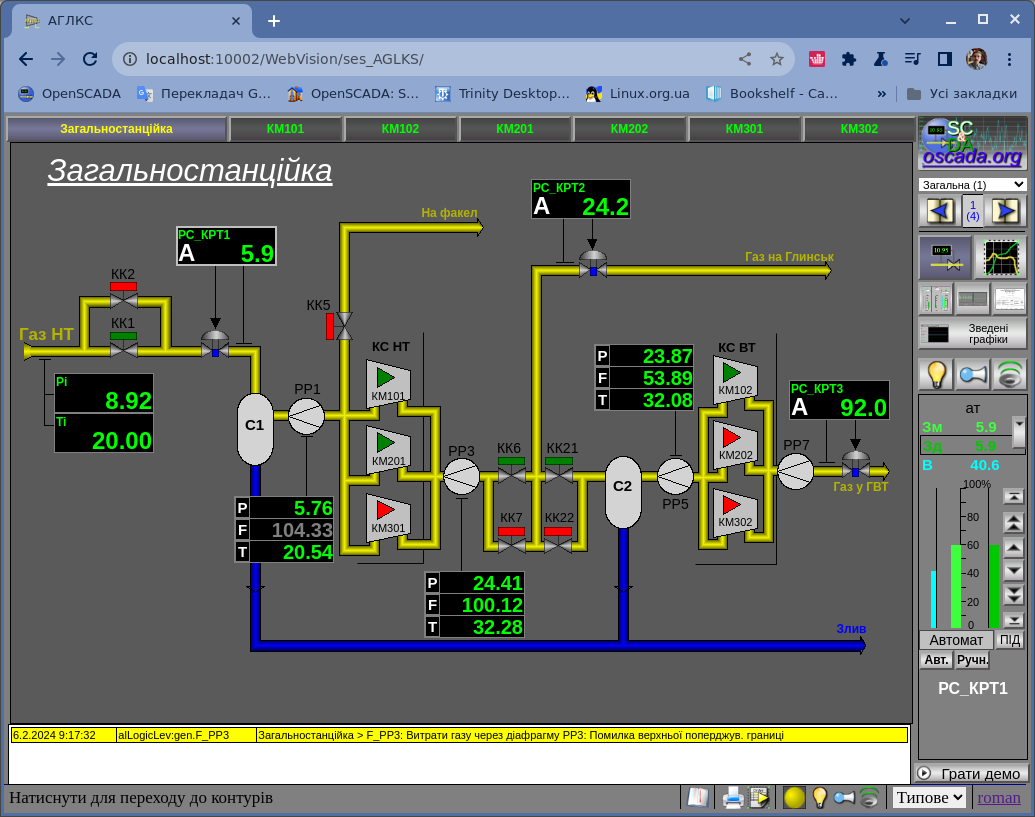Open the manual book icon in status bar
This screenshot has height=817, width=1035.
(x=696, y=797)
